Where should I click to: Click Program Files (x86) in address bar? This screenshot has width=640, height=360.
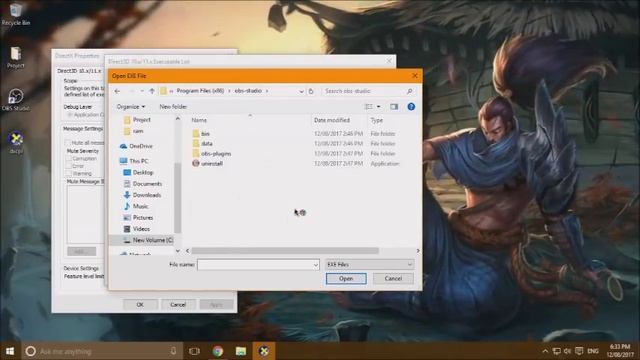(x=200, y=91)
